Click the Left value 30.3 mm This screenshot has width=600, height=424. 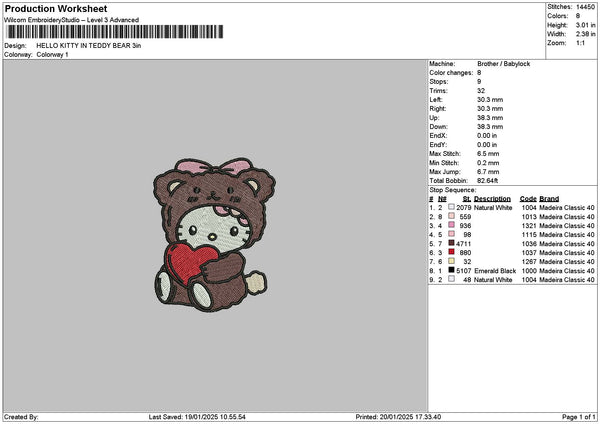[490, 100]
